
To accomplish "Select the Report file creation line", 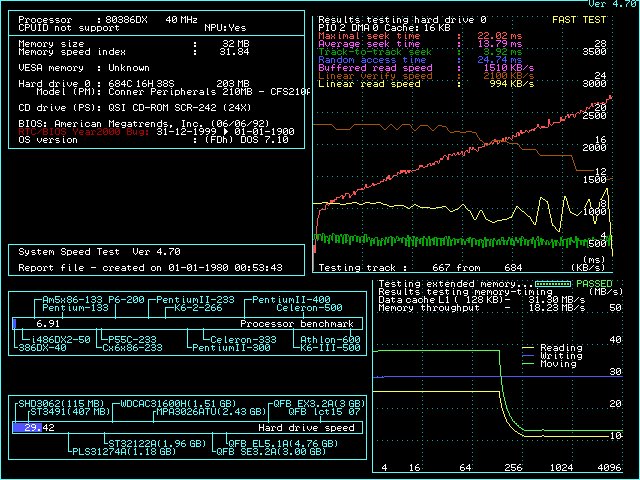I will coord(150,268).
